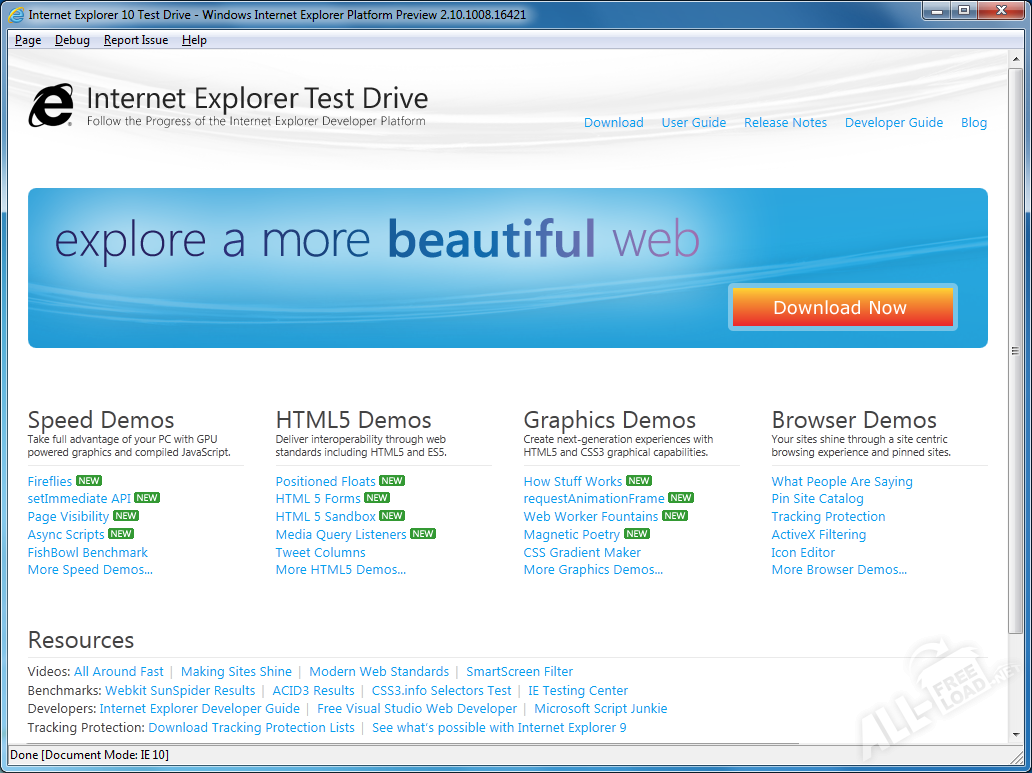Go to the Developer Guide link
Image resolution: width=1032 pixels, height=773 pixels.
click(893, 123)
